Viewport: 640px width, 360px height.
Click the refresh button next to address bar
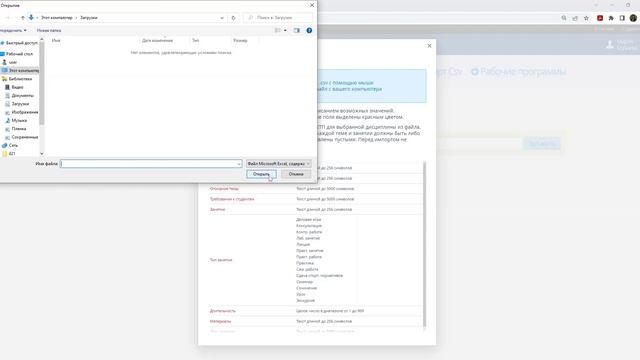click(x=233, y=18)
